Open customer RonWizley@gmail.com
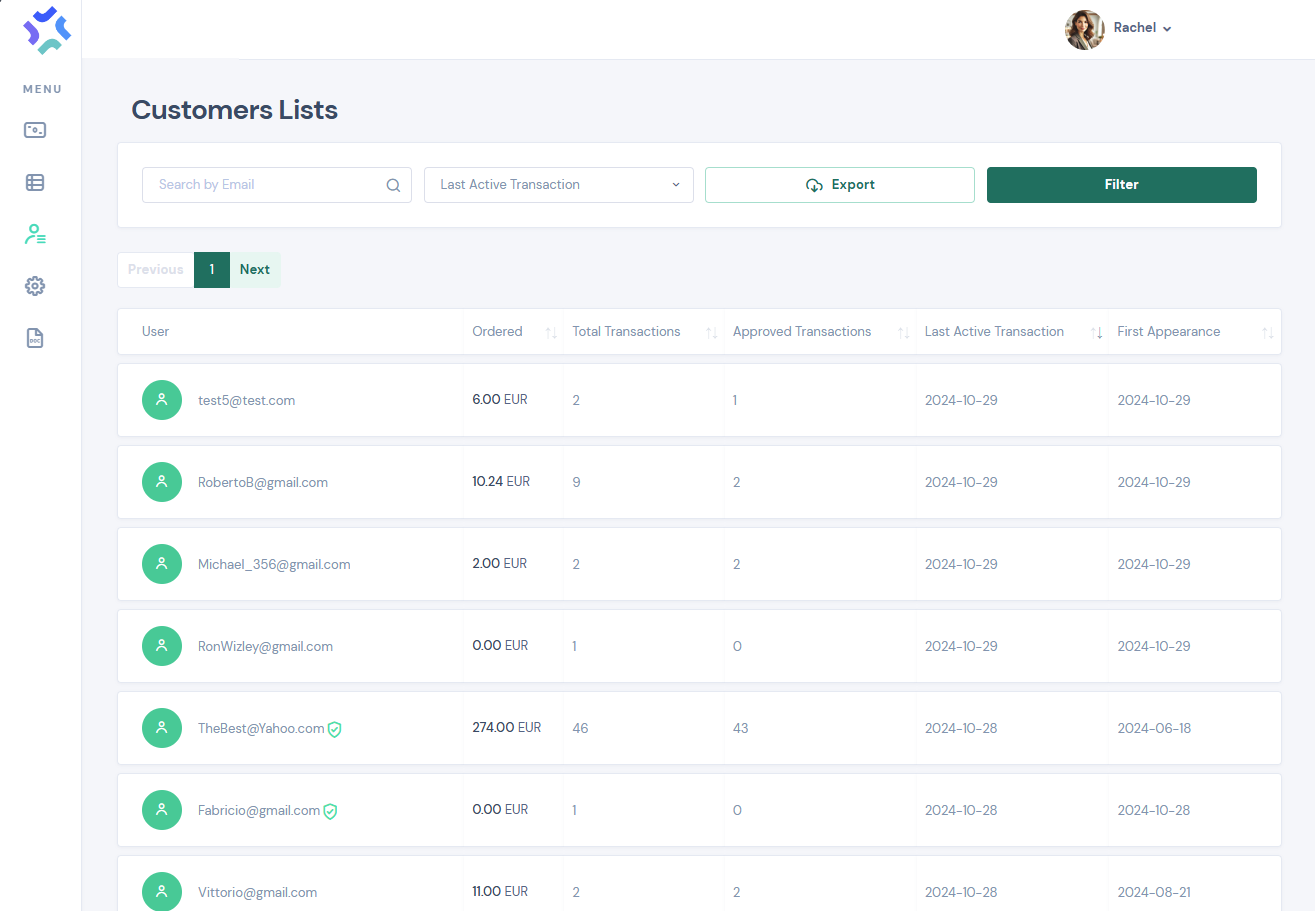 point(265,646)
